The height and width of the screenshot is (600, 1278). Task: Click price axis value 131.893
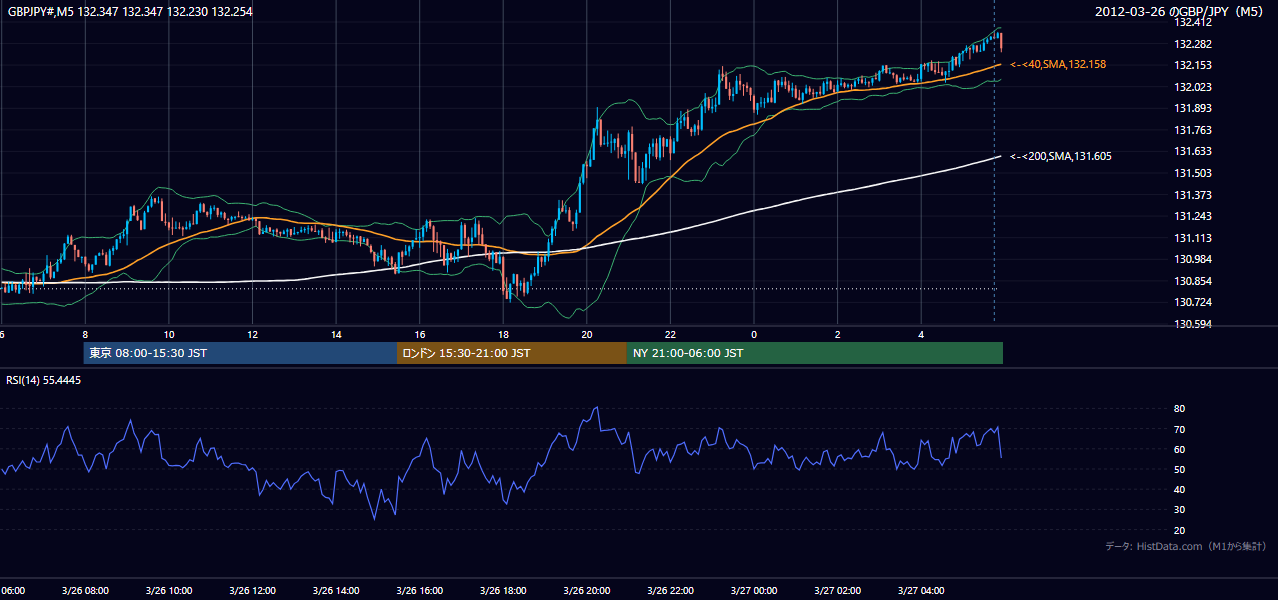click(x=1192, y=109)
